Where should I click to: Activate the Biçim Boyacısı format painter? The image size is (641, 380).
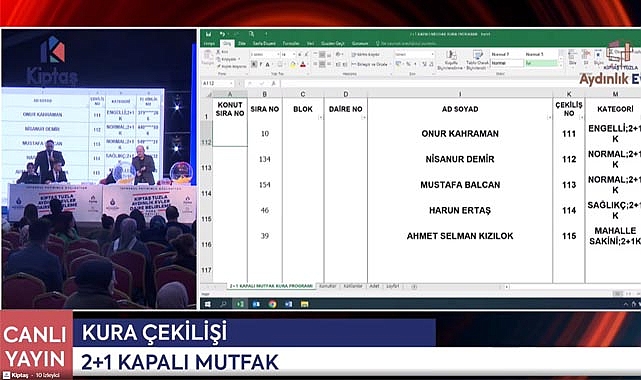(231, 66)
